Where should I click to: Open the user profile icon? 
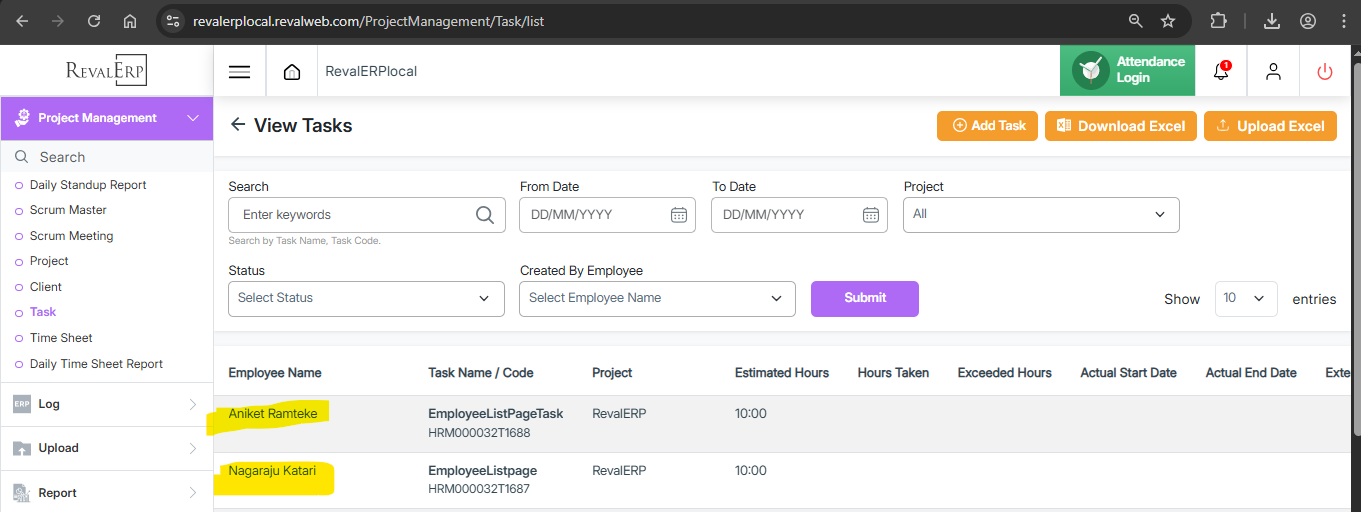(1273, 72)
